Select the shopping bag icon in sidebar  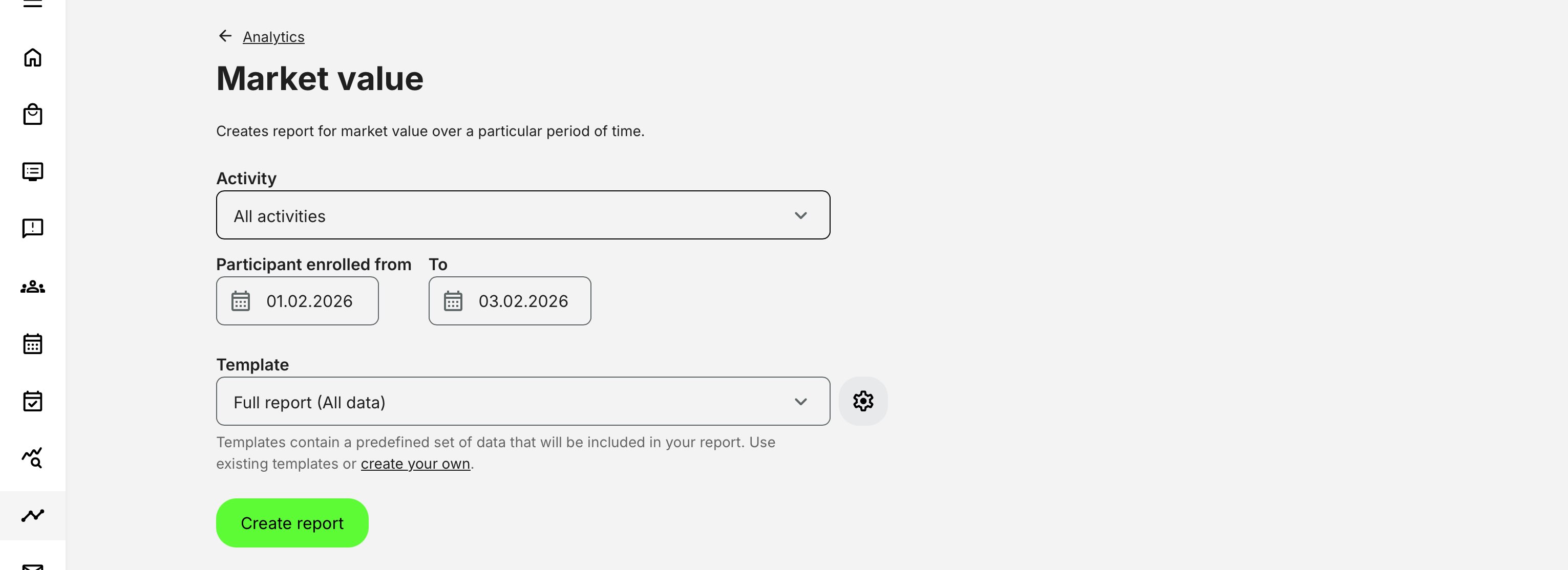33,115
